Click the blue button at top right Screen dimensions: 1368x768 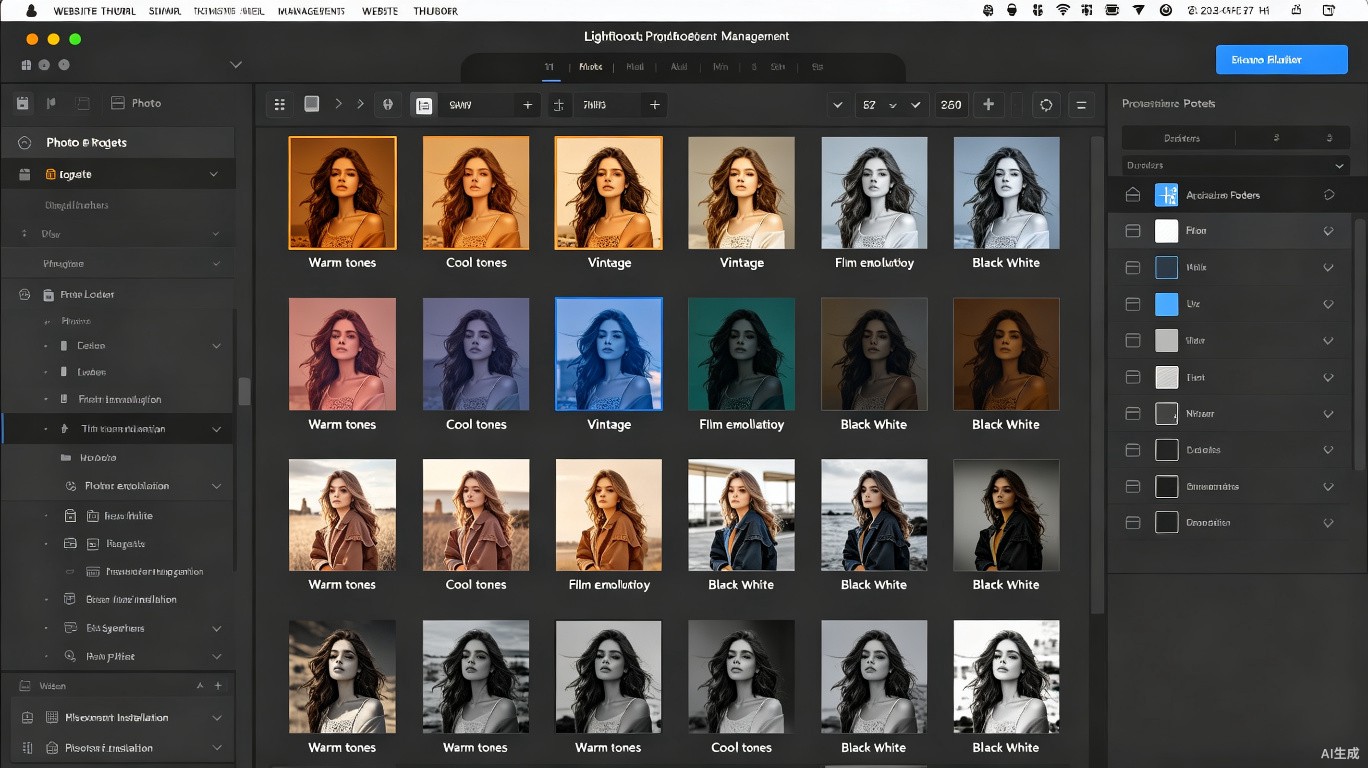click(x=1281, y=60)
